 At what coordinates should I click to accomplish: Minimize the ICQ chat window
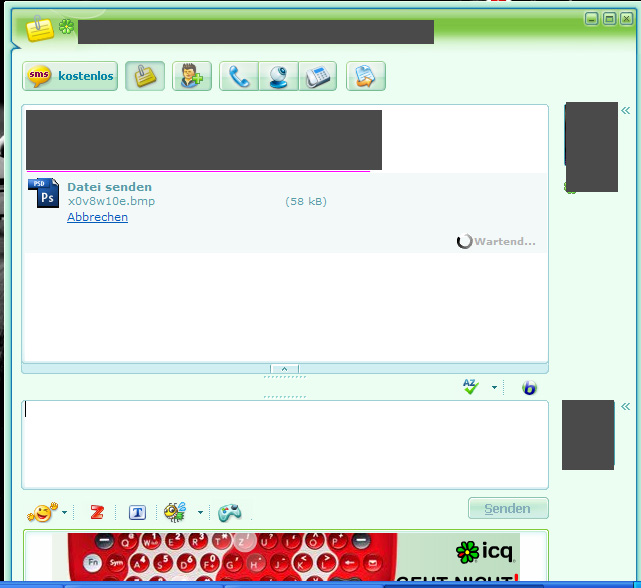(592, 19)
